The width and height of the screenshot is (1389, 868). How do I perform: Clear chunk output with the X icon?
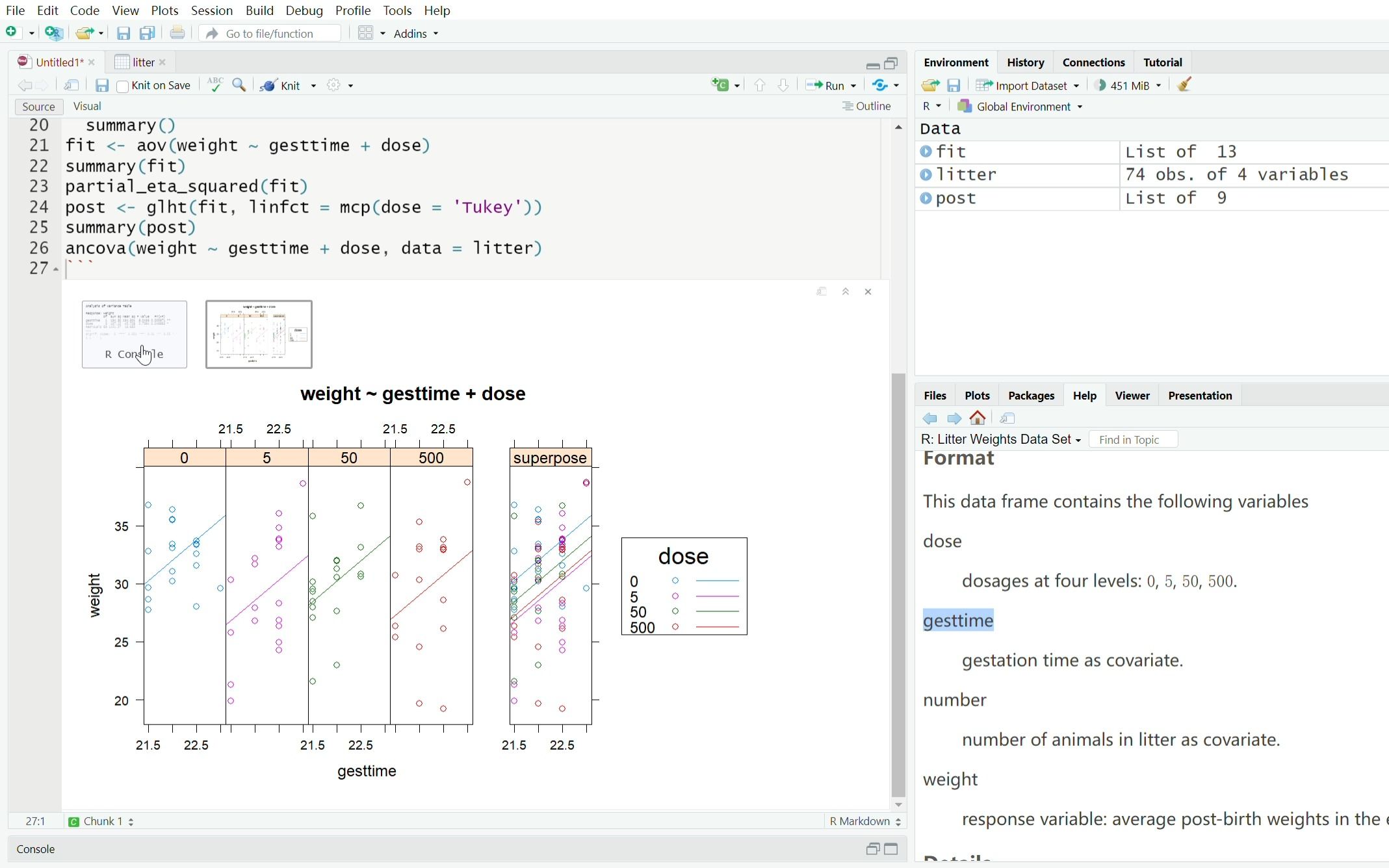click(868, 292)
